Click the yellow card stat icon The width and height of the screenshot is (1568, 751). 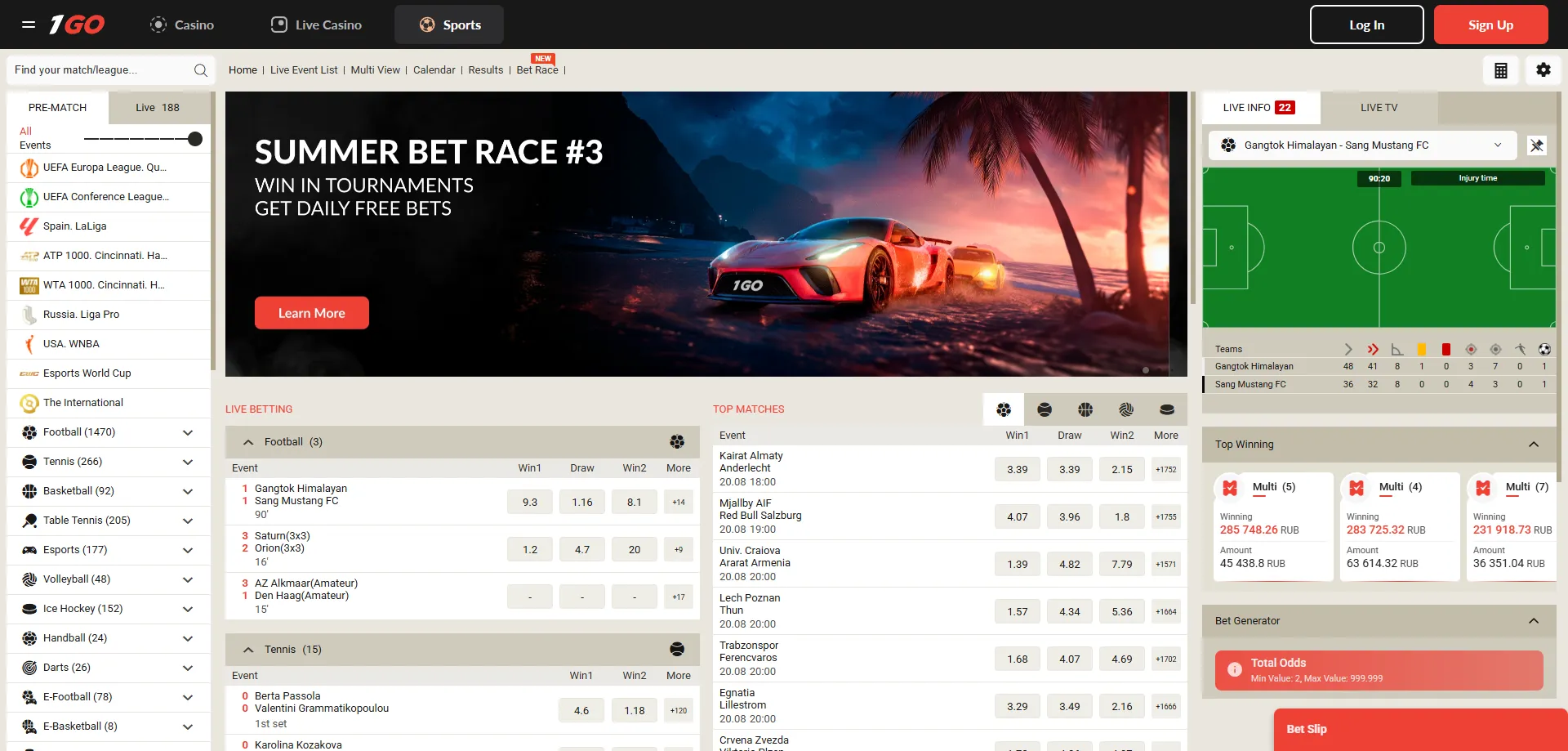click(x=1422, y=349)
